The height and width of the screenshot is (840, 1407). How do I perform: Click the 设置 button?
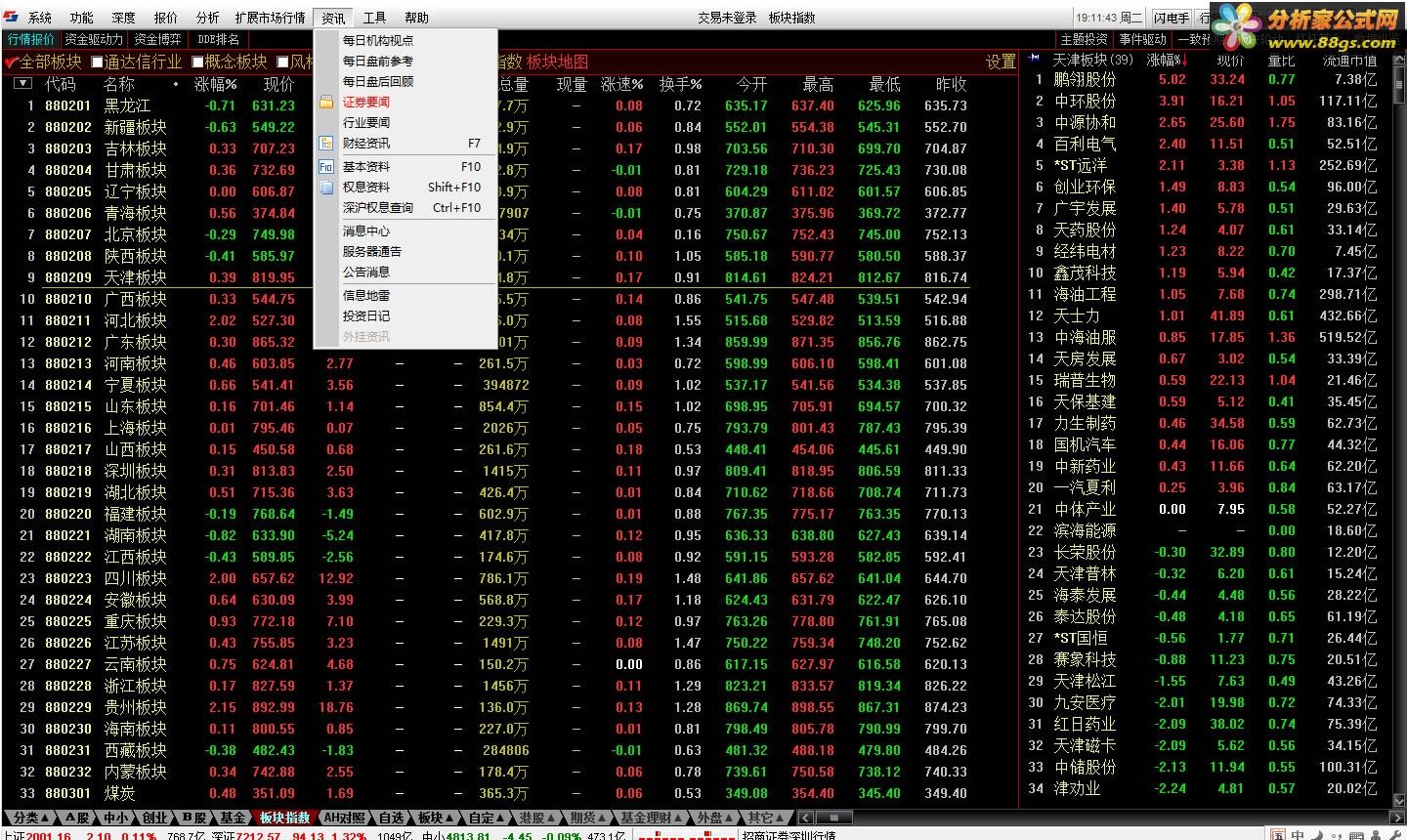coord(1001,62)
